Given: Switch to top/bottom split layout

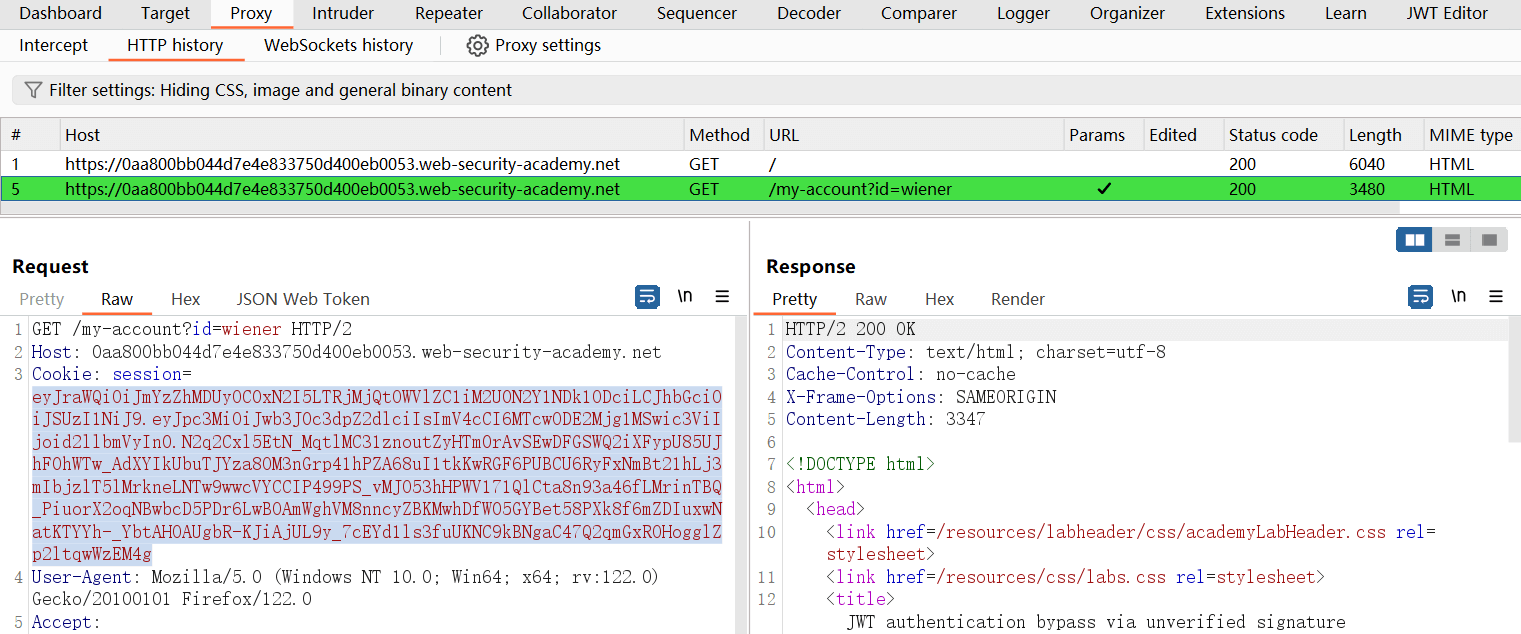Looking at the screenshot, I should (1452, 240).
